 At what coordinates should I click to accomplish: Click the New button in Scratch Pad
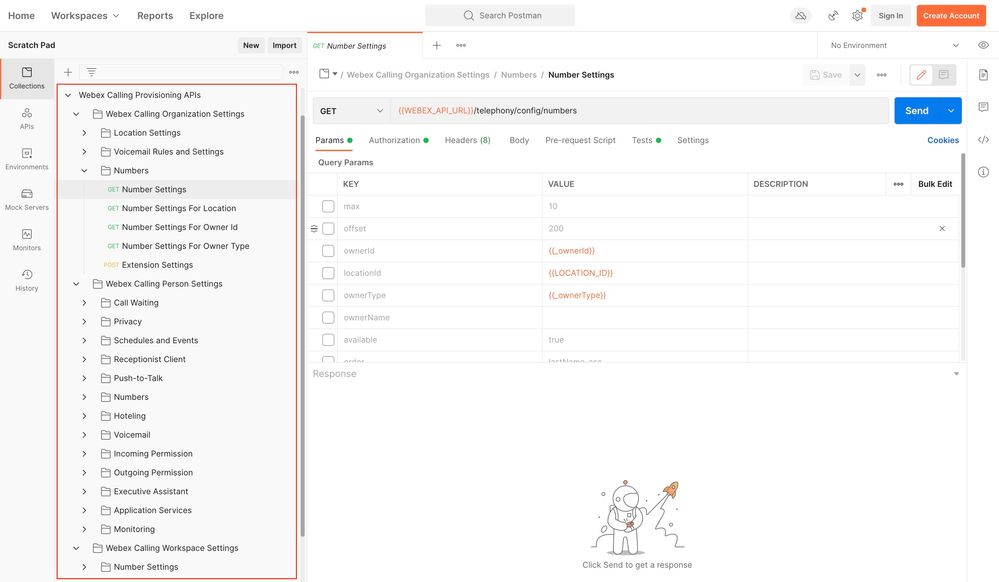[251, 45]
